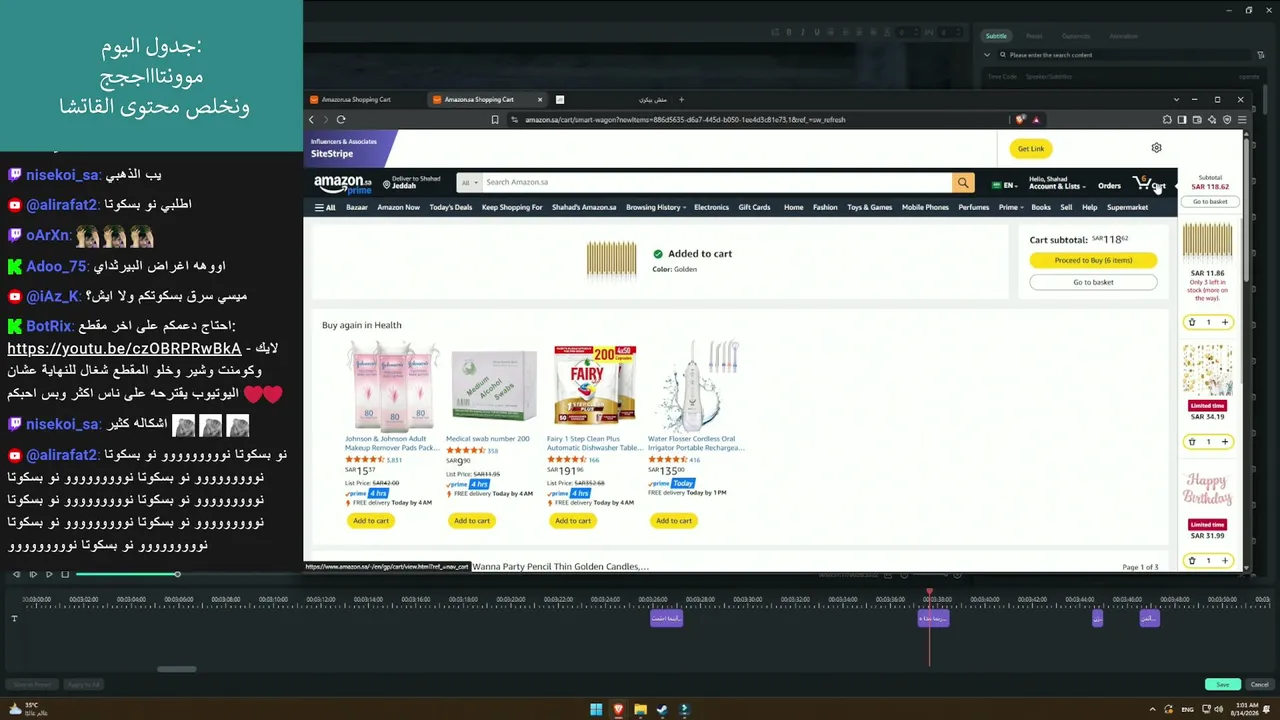The width and height of the screenshot is (1280, 720).
Task: Open Electronics in Amazon nav
Action: 711,207
